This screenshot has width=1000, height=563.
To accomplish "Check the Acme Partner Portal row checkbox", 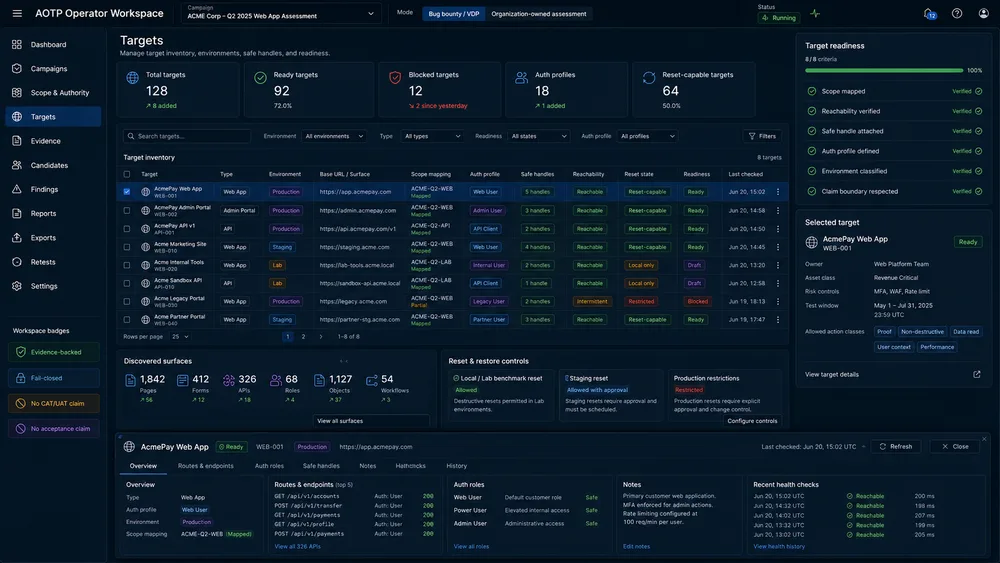I will 127,319.
